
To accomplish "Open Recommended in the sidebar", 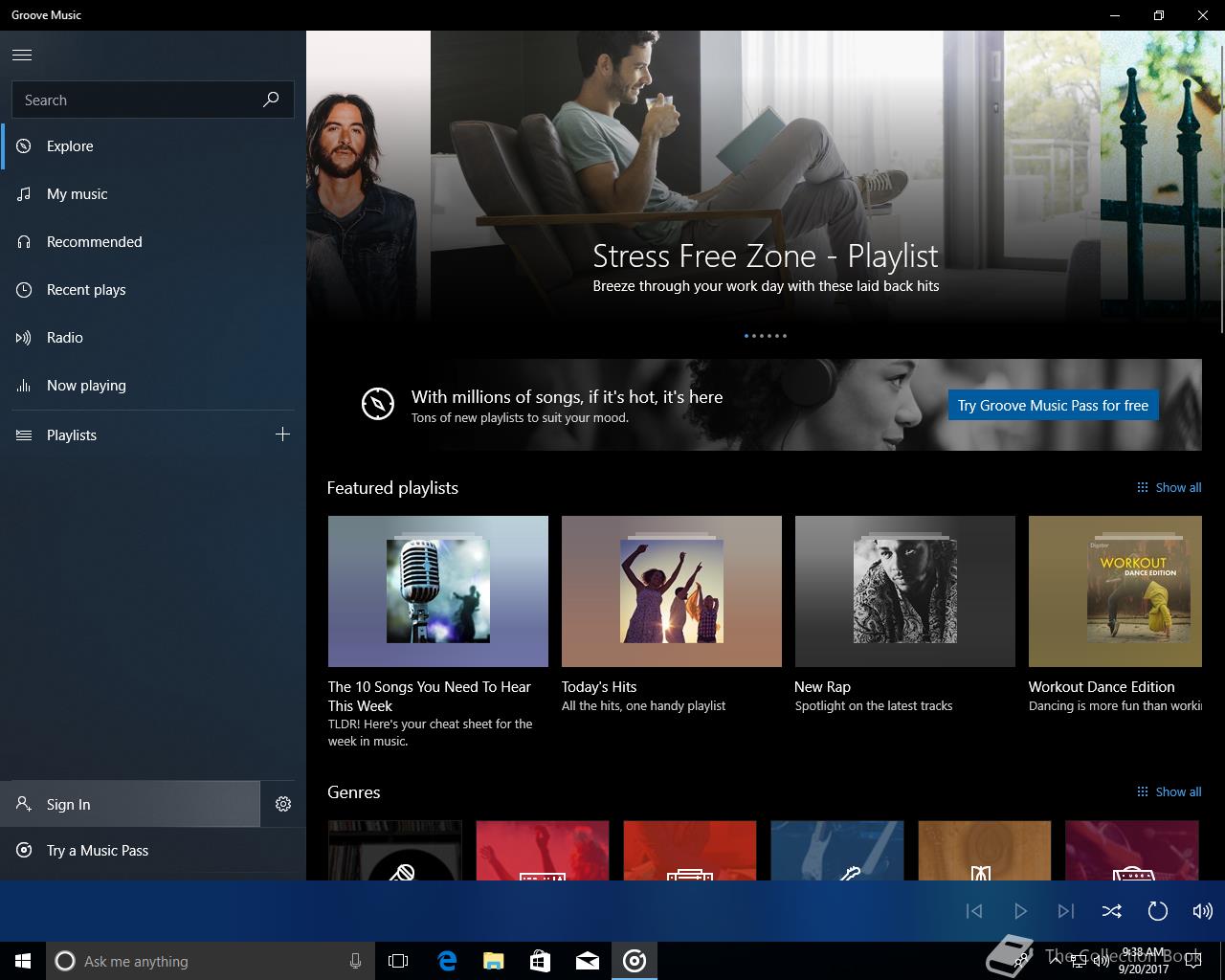I will (153, 242).
